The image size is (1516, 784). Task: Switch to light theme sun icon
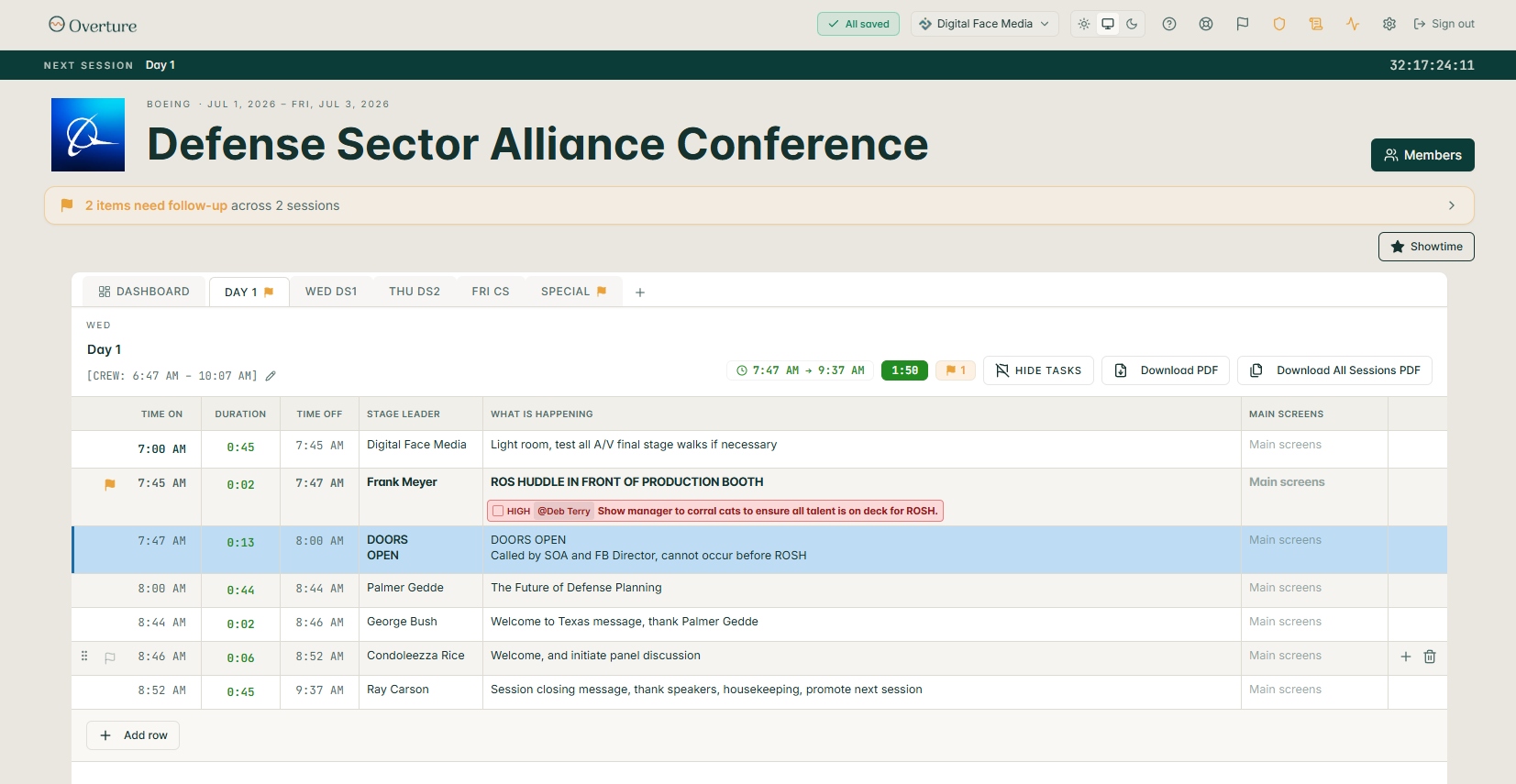tap(1084, 24)
